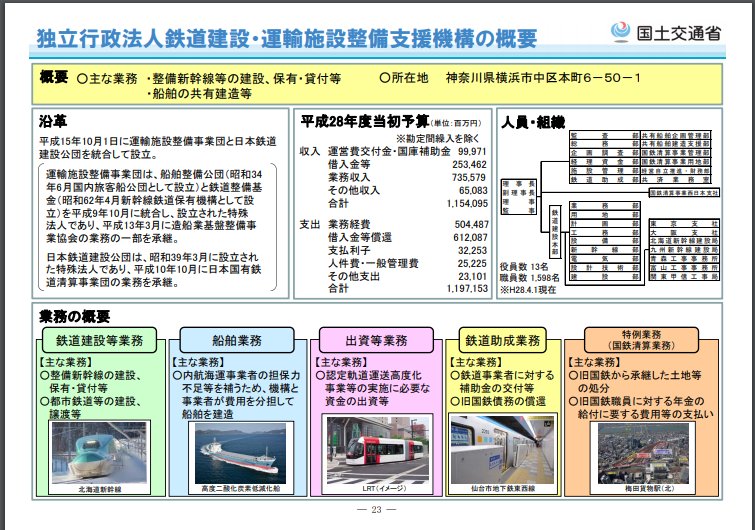The image size is (755, 530).
Task: Click the ○旧国鉄から承継した土地等 bullet text
Action: pos(635,375)
